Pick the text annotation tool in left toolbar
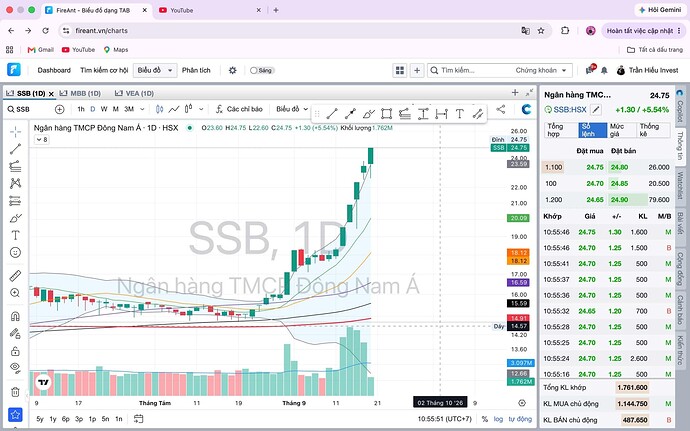The width and height of the screenshot is (690, 431). click(x=15, y=235)
